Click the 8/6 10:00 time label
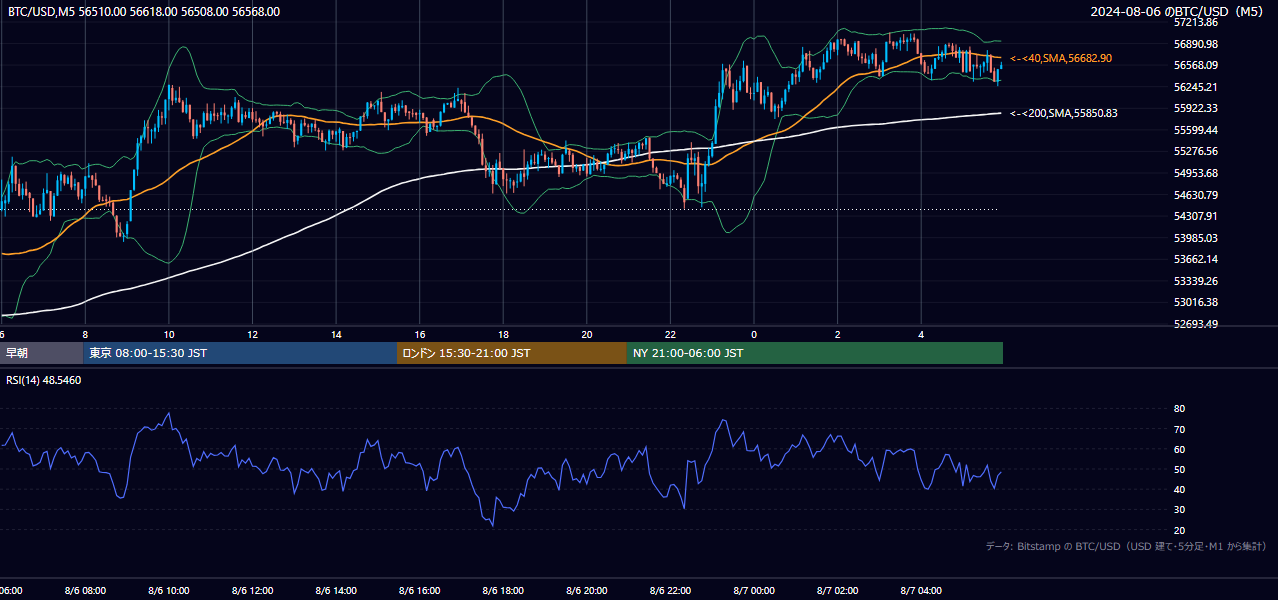Screen dimensions: 1278x600 click(x=169, y=591)
